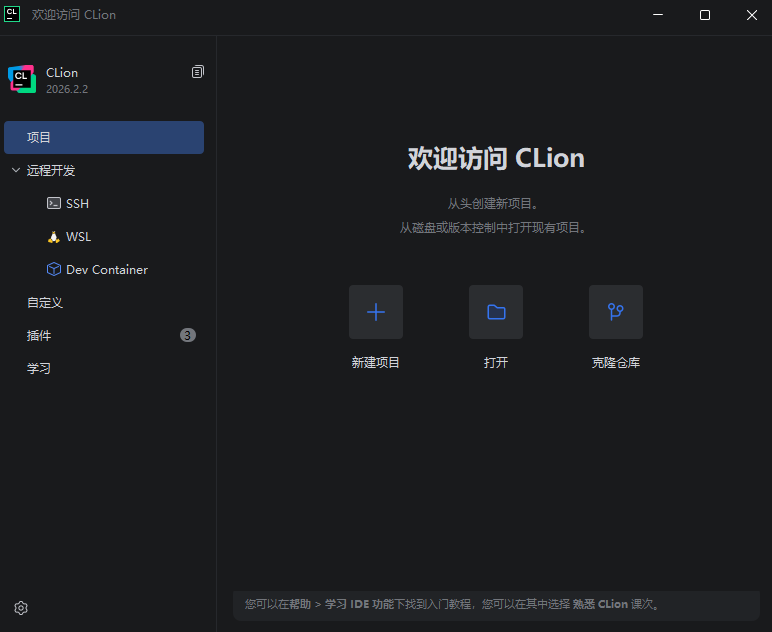Viewport: 772px width, 632px height.
Task: Click the SSH terminal icon
Action: point(54,203)
